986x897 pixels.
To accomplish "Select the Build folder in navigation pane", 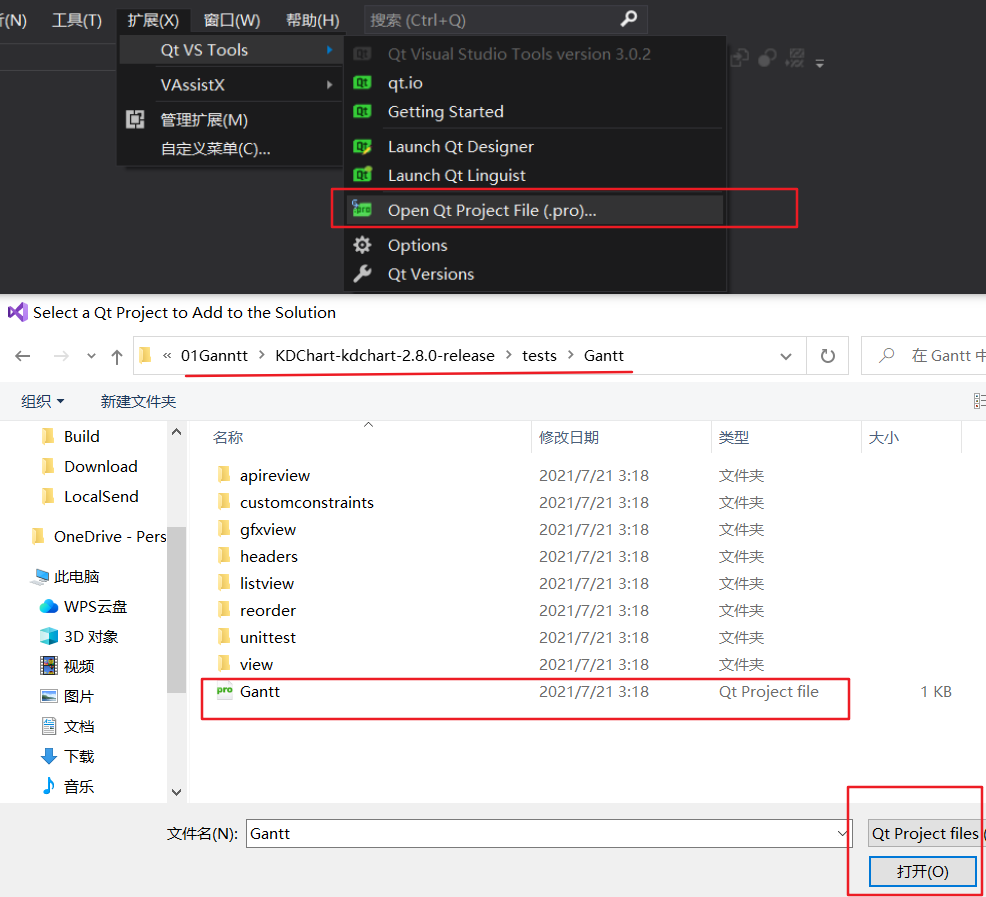I will click(x=82, y=437).
